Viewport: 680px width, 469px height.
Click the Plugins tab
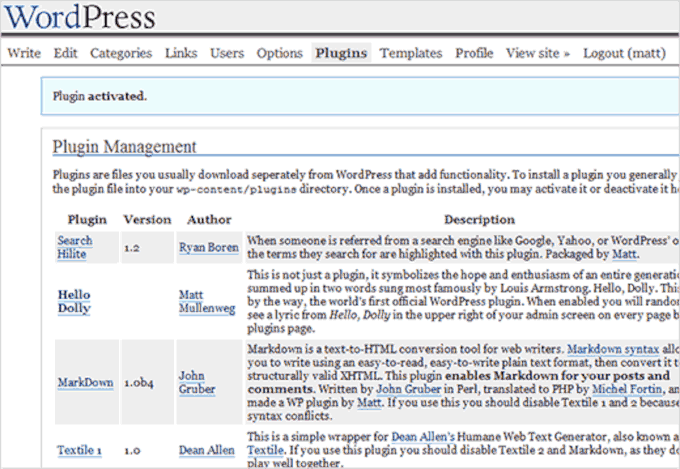pos(341,53)
